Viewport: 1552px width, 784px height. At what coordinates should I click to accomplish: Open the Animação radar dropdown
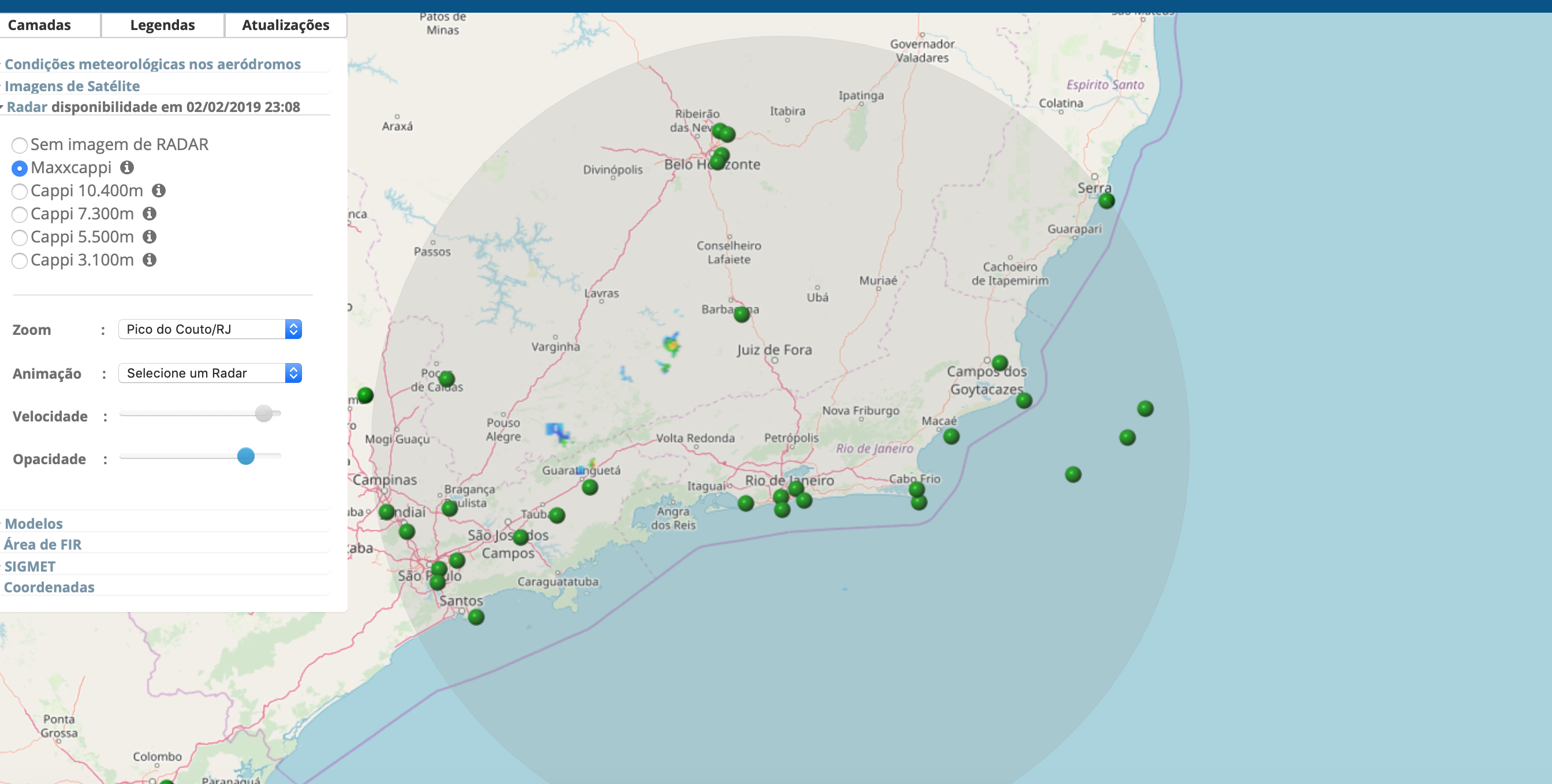tap(210, 373)
